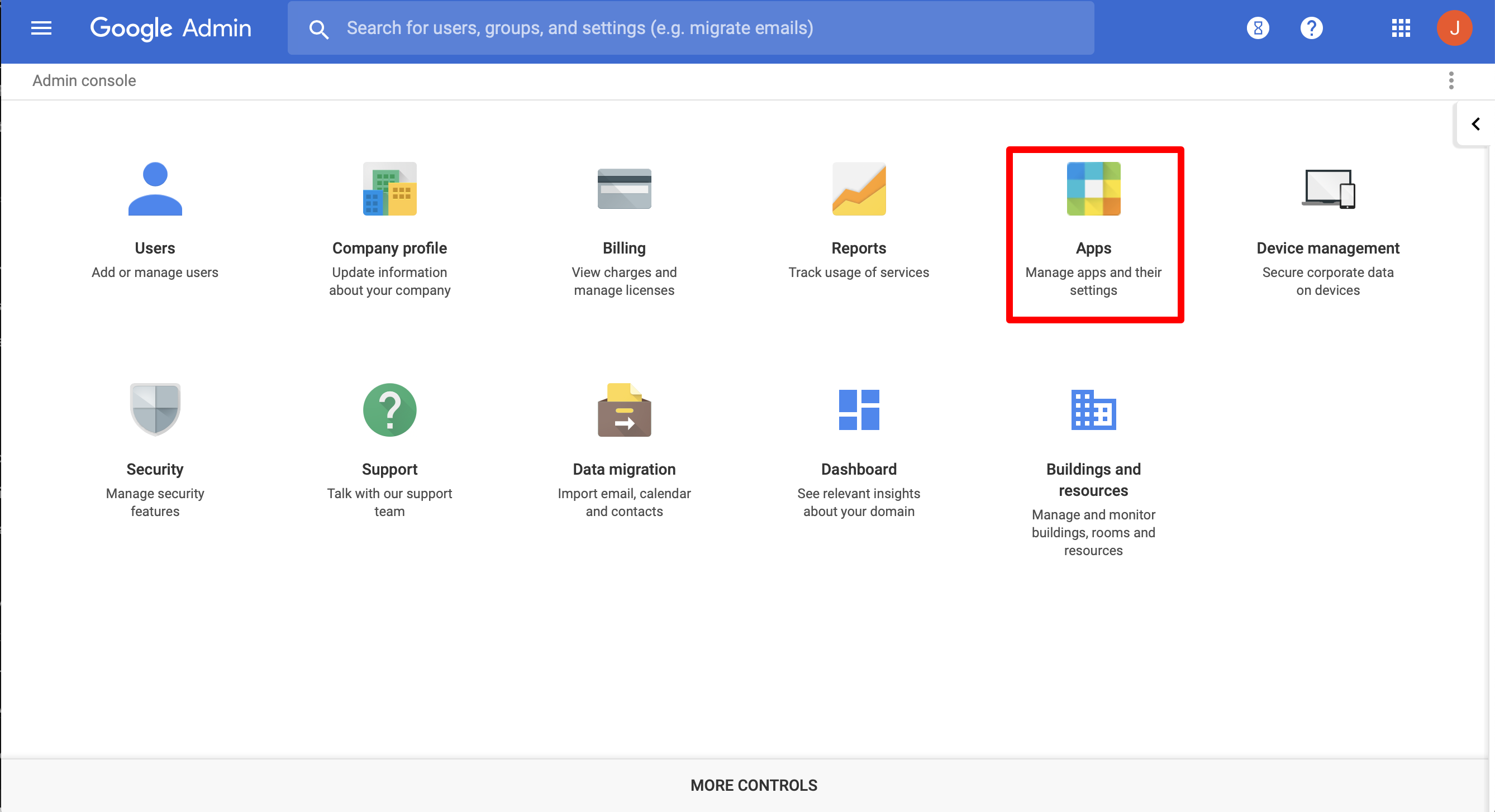Open the Reports chart icon
This screenshot has width=1495, height=812.
pos(858,189)
